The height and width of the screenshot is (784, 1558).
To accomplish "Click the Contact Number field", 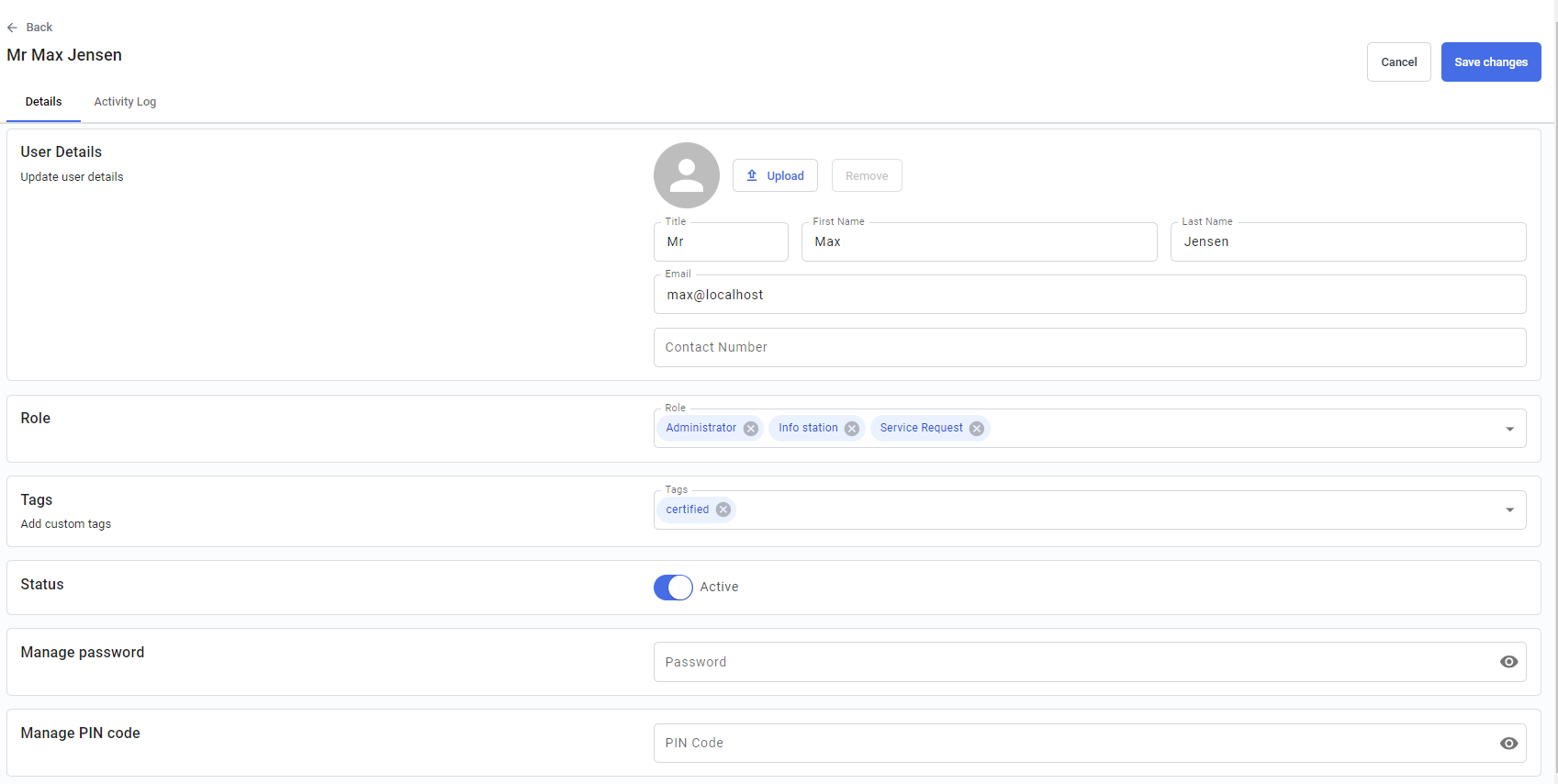I will [1090, 347].
